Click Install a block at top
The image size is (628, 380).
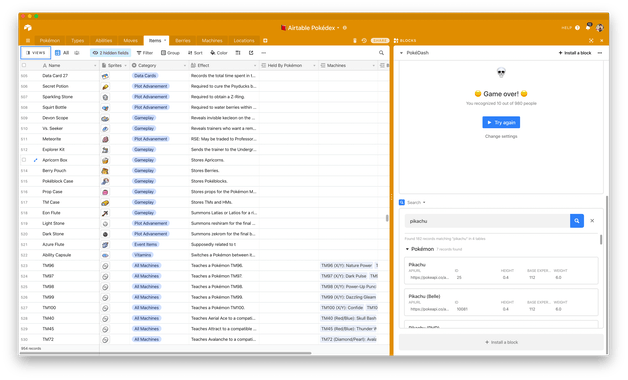[575, 53]
